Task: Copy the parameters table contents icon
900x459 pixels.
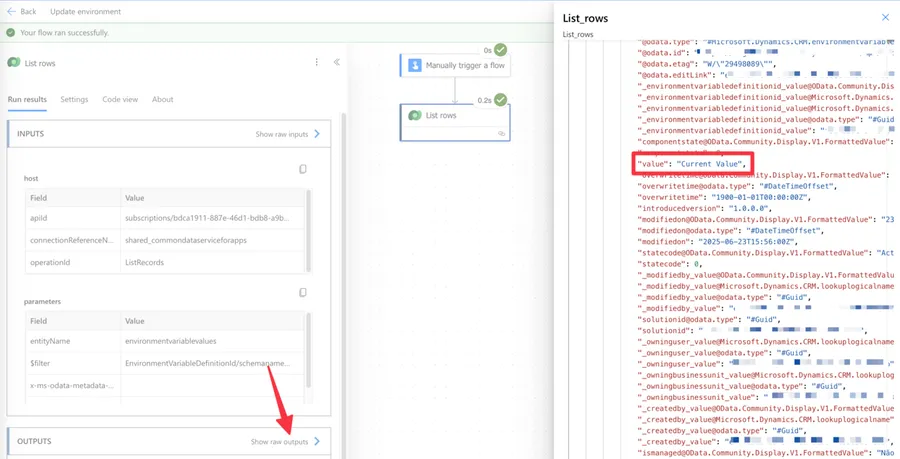Action: 303,293
